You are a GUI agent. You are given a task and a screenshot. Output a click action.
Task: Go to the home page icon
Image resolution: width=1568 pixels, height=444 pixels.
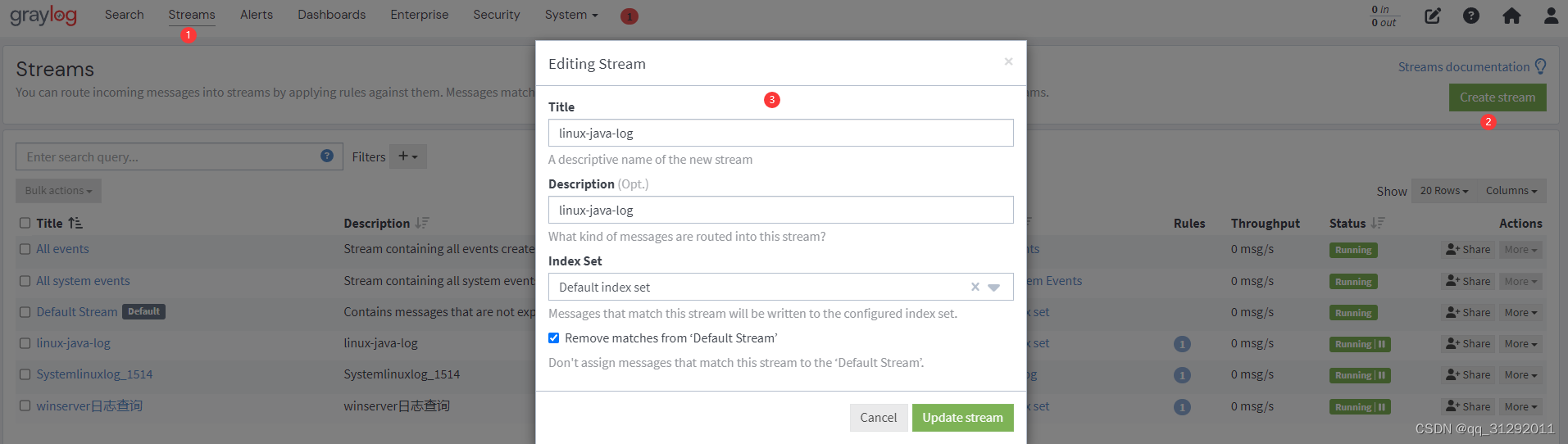tap(1511, 16)
